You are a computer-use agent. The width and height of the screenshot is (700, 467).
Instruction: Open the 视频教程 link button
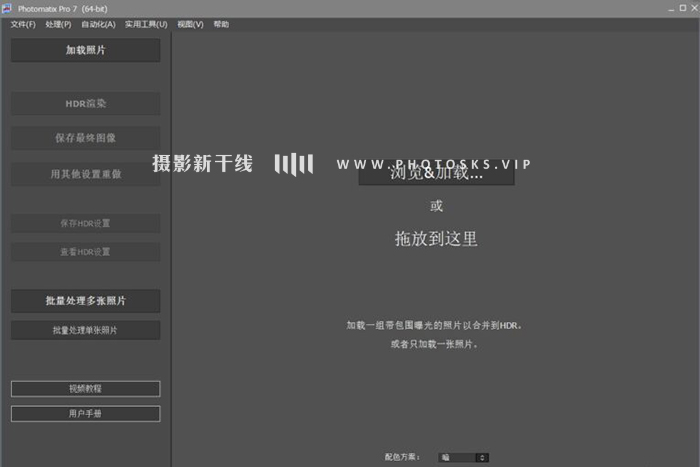point(86,389)
